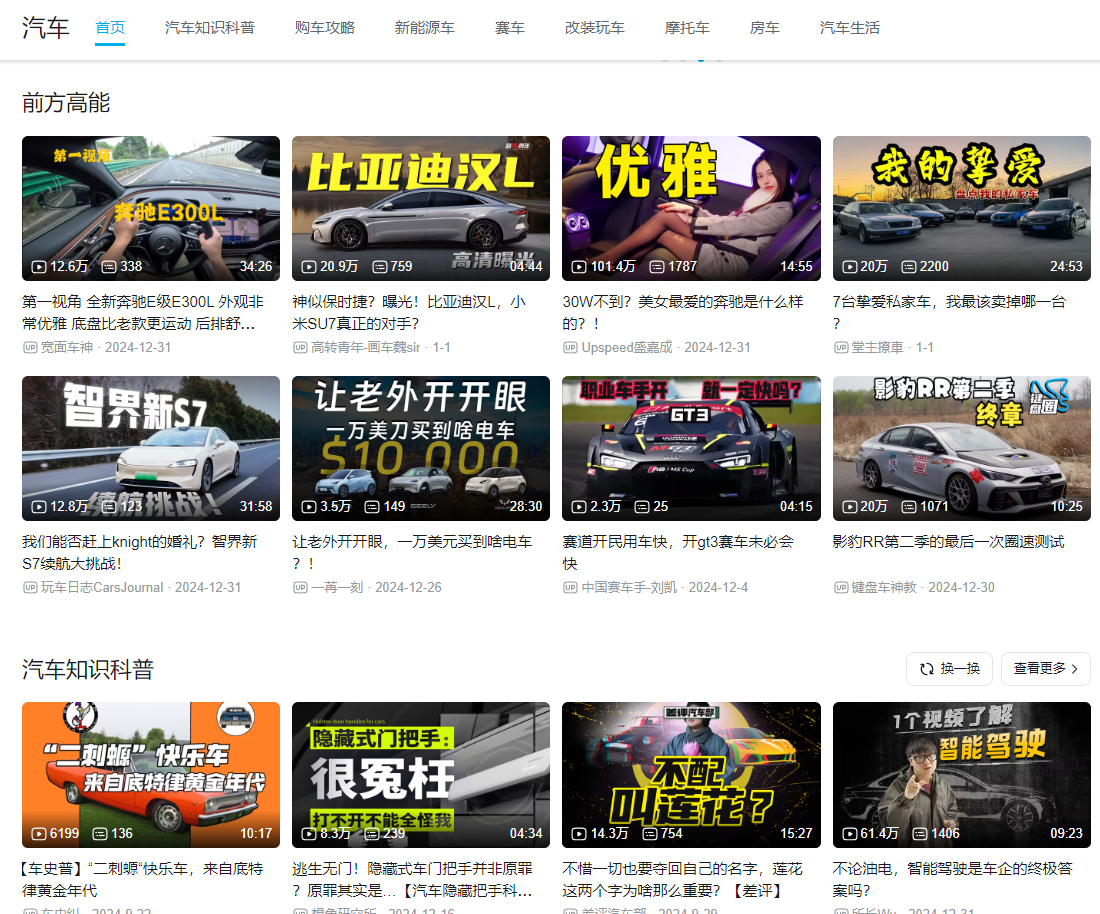Screen dimensions: 1100x914
Task: Switch to 汽车知识科普 tab
Action: [x=210, y=28]
